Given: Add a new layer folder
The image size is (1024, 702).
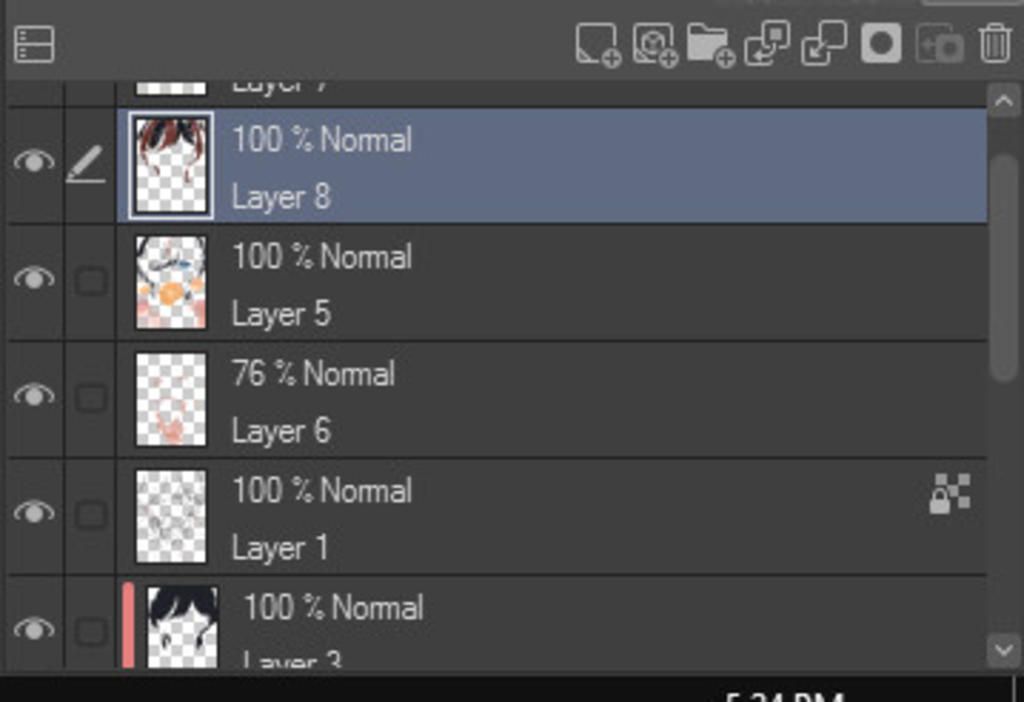Looking at the screenshot, I should (x=711, y=45).
